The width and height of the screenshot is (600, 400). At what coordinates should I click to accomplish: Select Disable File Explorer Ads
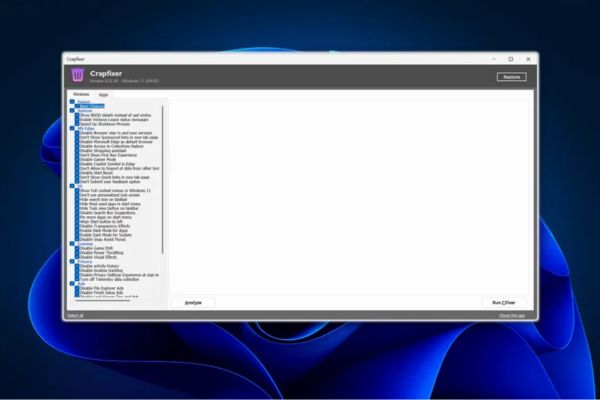pyautogui.click(x=102, y=288)
